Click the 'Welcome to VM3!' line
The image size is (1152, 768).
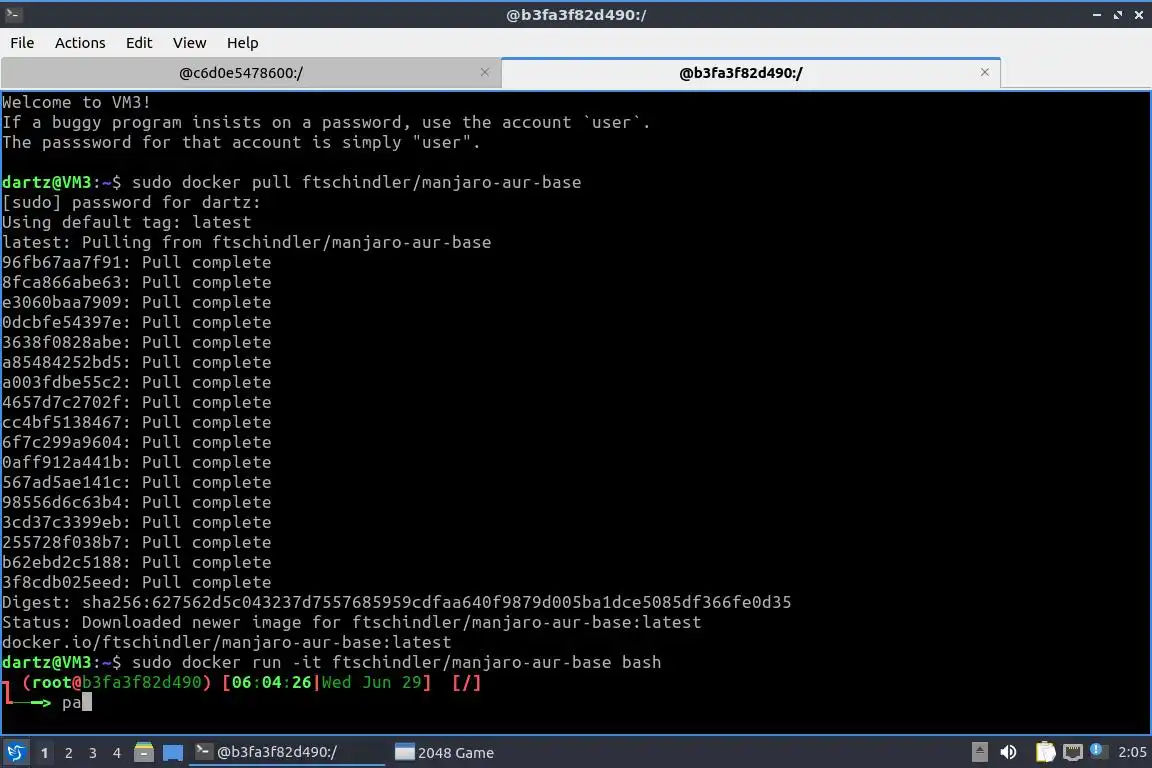76,102
